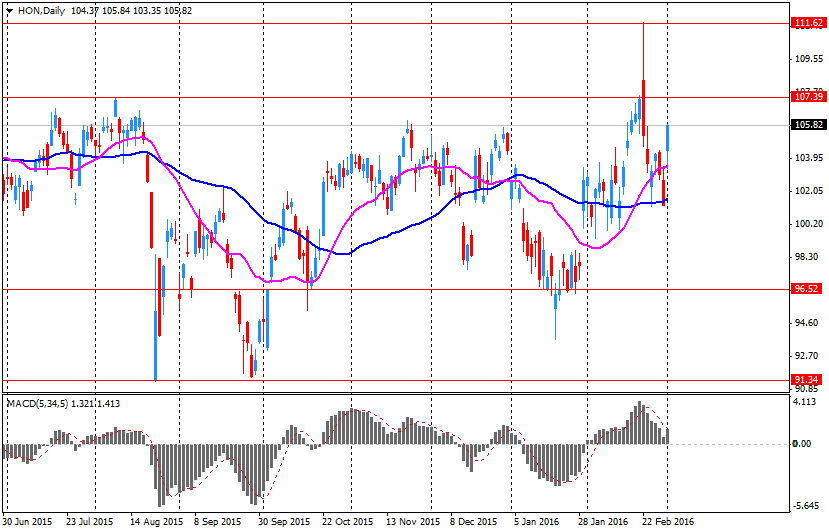Click the OHLC values 104.37 105.84 103.35 105.82

pos(131,11)
